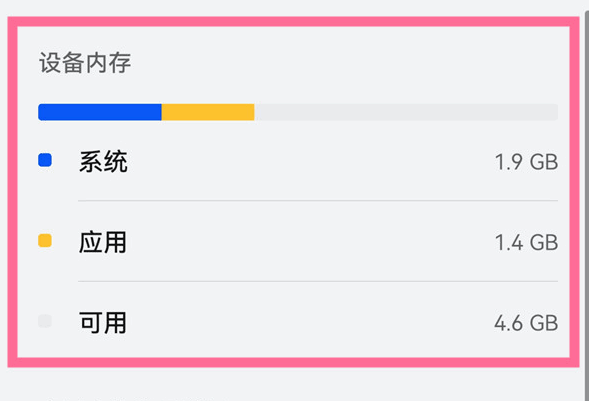This screenshot has width=589, height=401.
Task: Click the 1.9 GB system value
Action: coord(526,162)
